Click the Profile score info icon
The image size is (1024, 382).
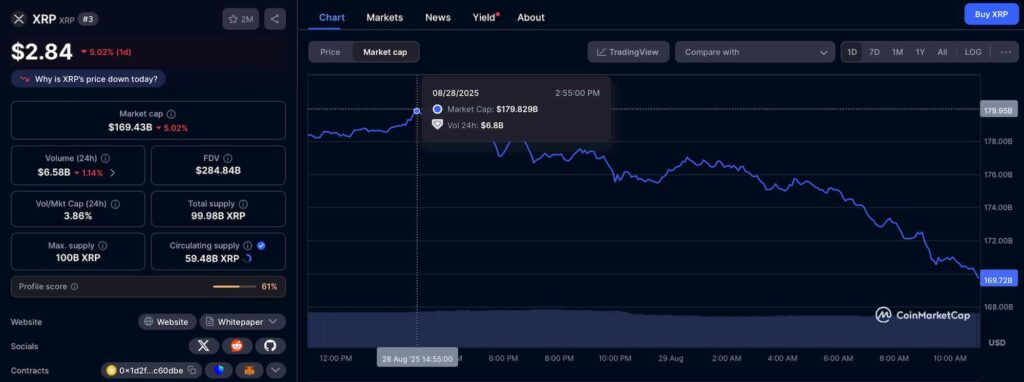(x=74, y=287)
